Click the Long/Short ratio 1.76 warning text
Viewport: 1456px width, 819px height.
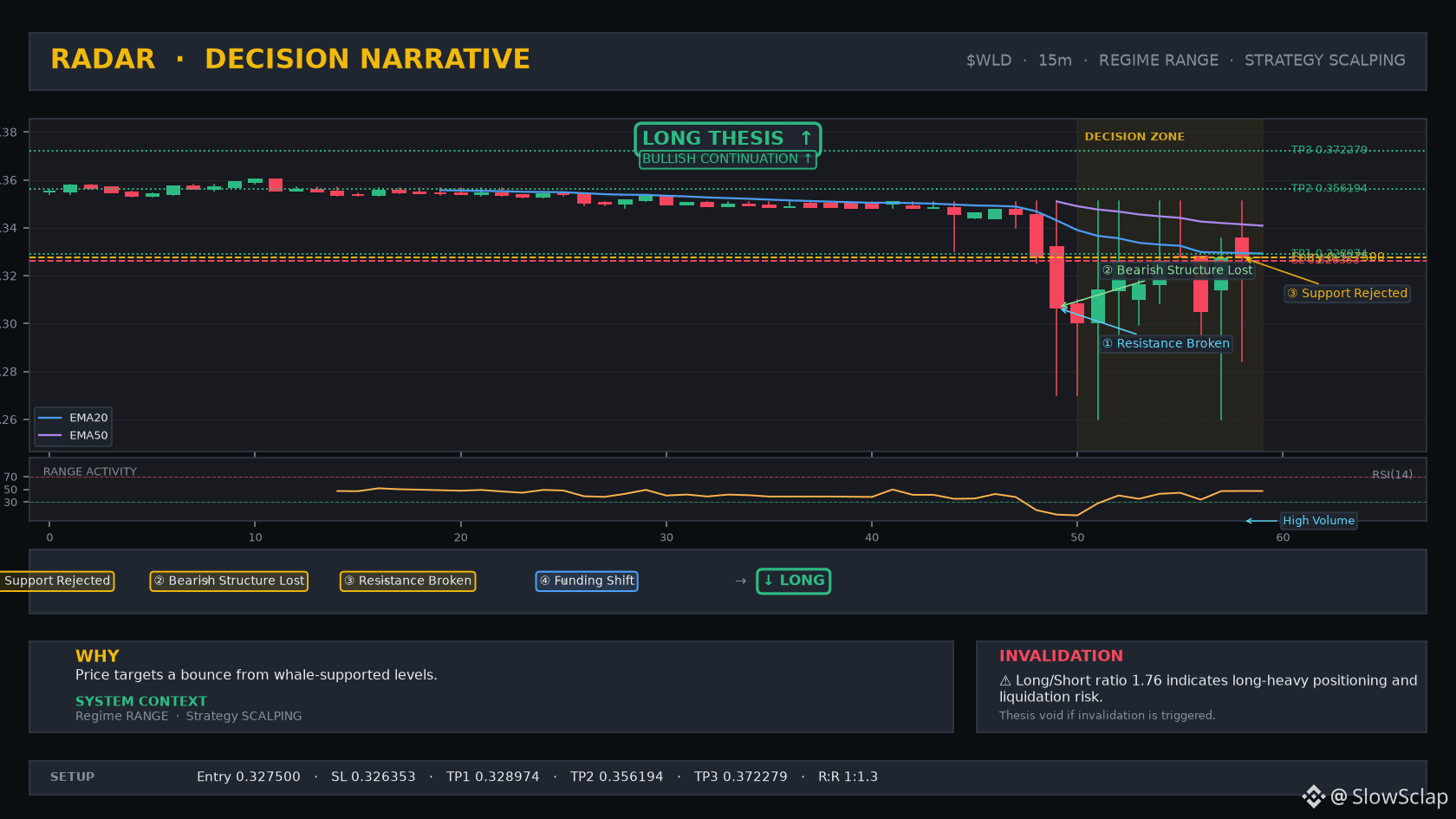point(1208,689)
